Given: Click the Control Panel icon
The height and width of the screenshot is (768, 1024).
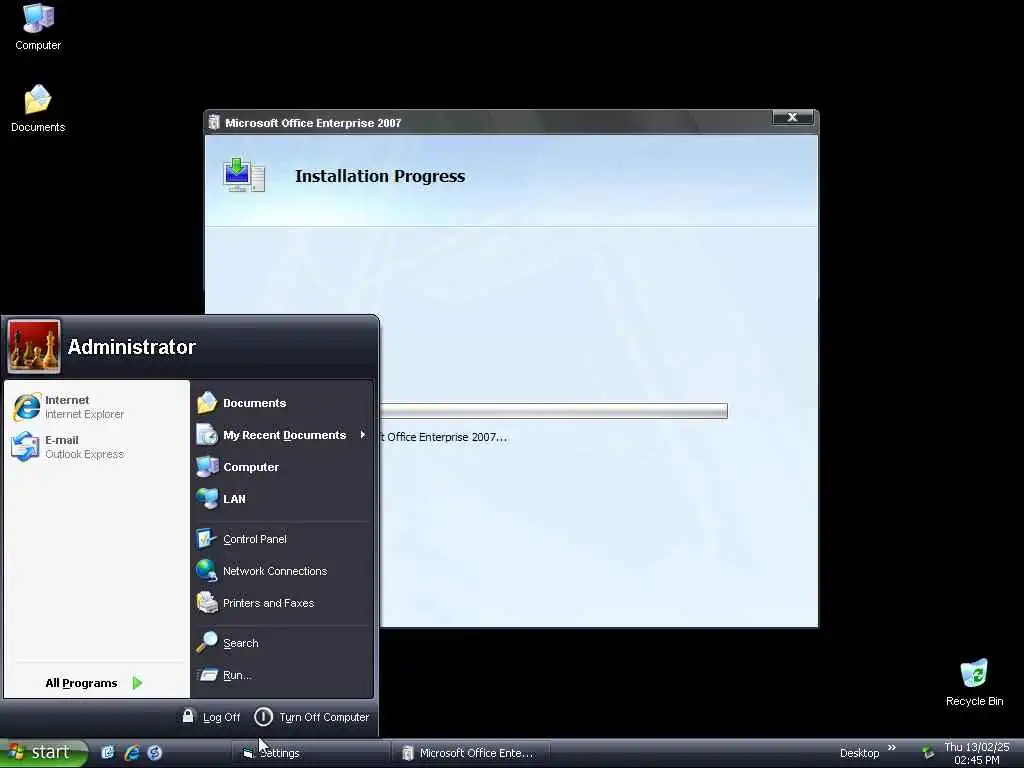Looking at the screenshot, I should (x=207, y=539).
